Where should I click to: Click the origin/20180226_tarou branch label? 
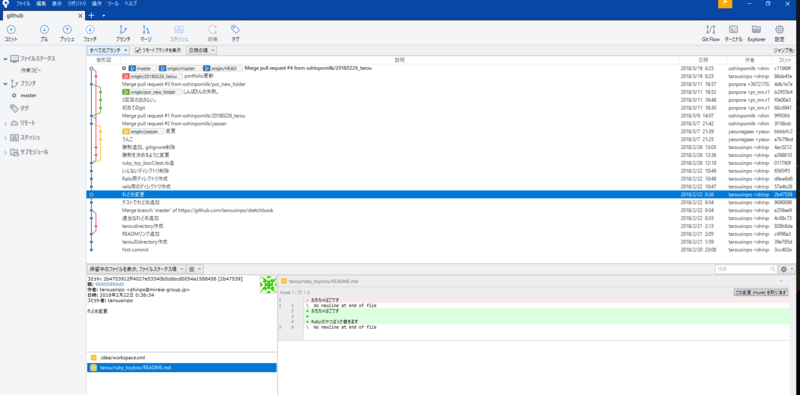[152, 76]
